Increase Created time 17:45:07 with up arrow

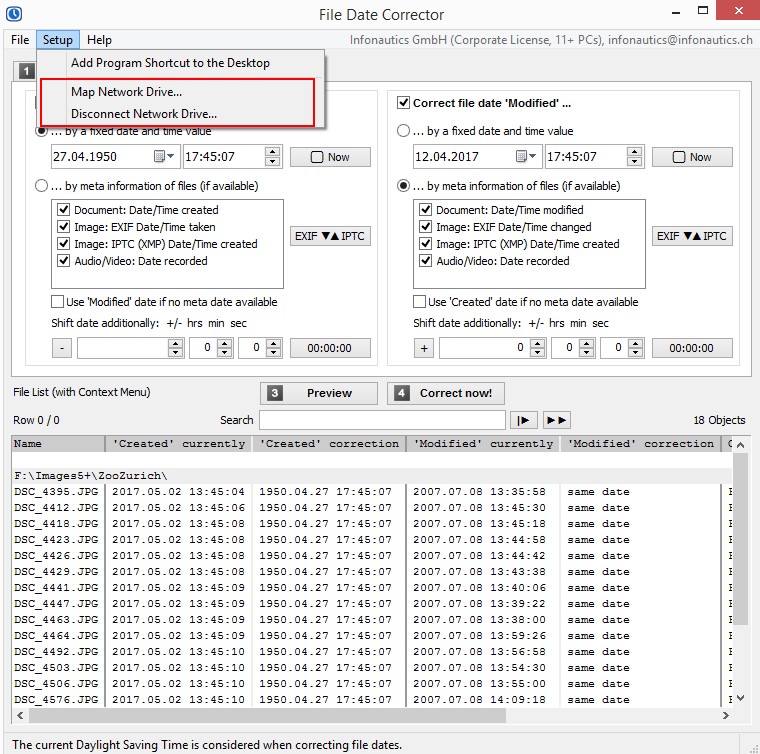point(272,152)
